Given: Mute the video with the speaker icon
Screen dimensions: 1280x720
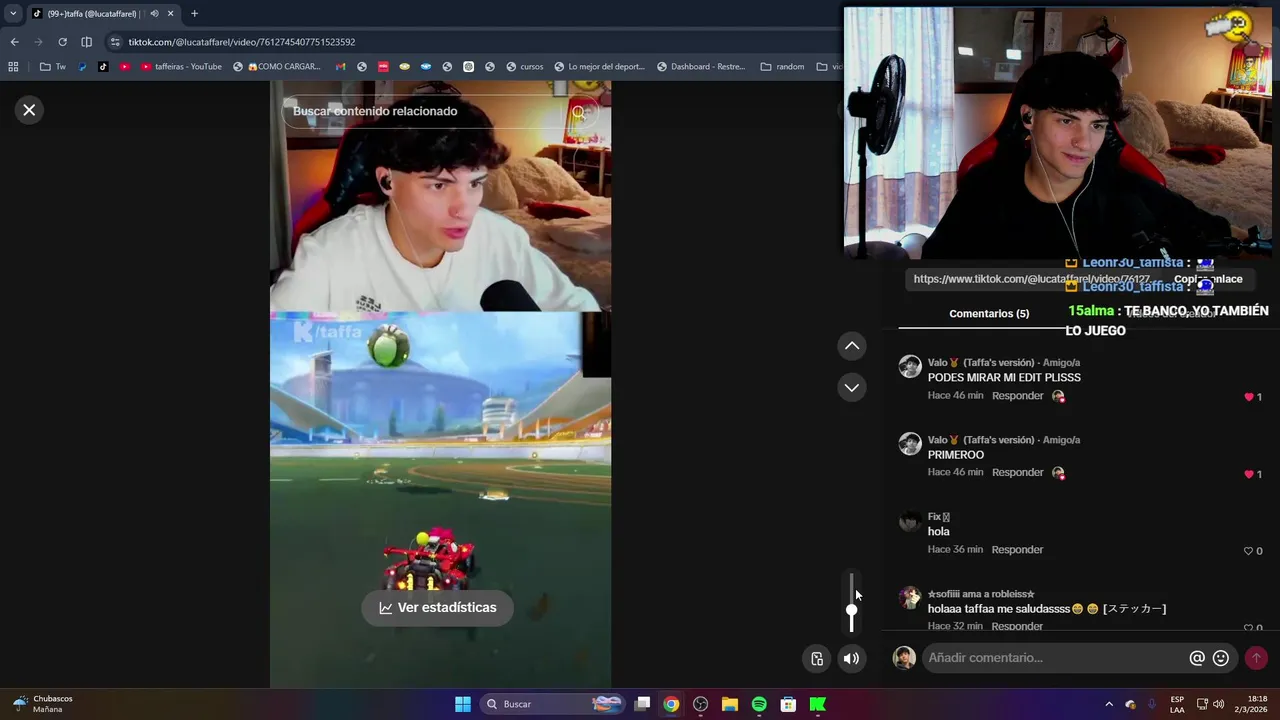Looking at the screenshot, I should click(x=851, y=658).
